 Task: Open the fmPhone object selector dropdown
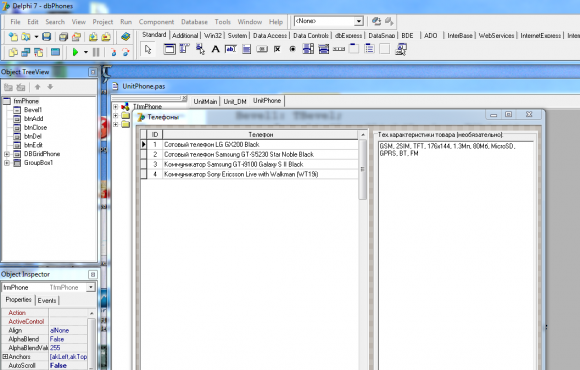[91, 287]
